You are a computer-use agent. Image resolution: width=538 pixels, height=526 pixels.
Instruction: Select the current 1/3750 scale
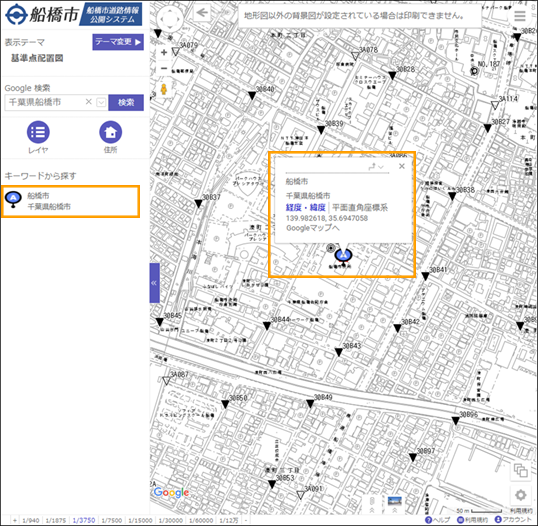tap(84, 520)
